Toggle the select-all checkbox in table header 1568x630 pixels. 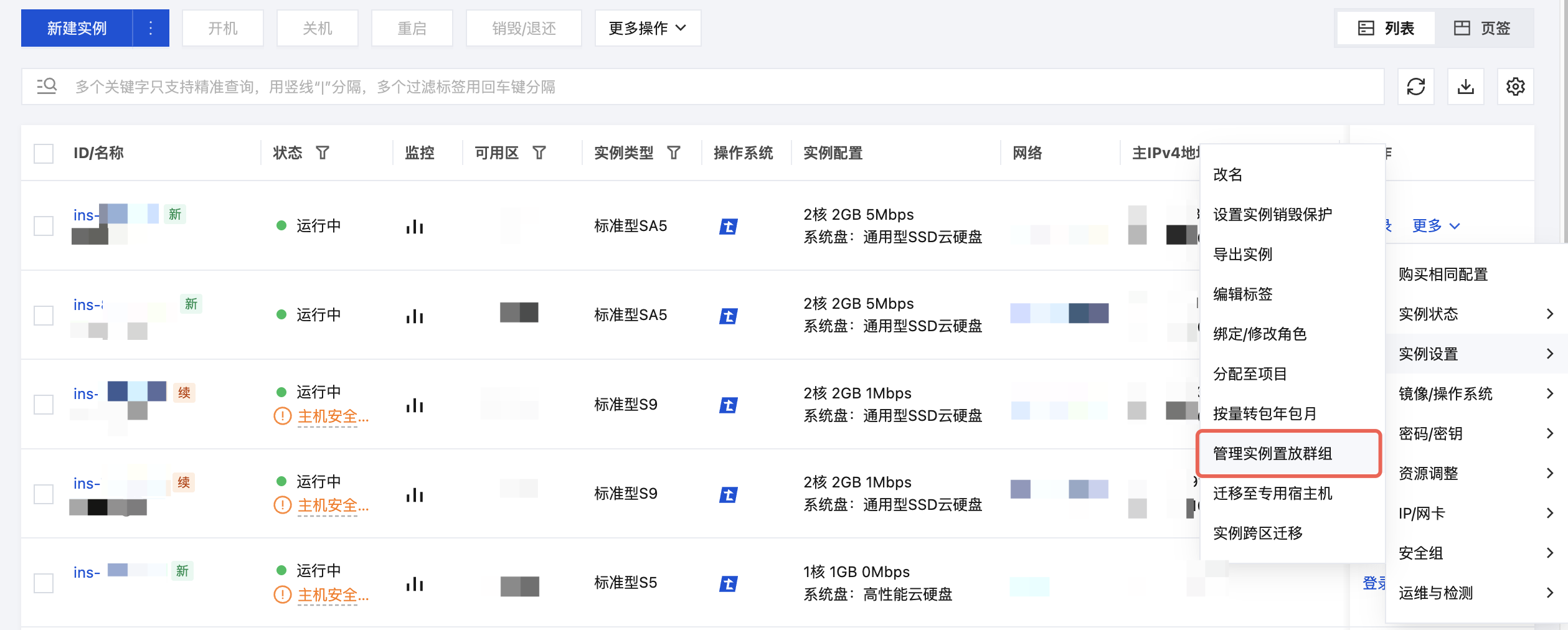pos(44,153)
